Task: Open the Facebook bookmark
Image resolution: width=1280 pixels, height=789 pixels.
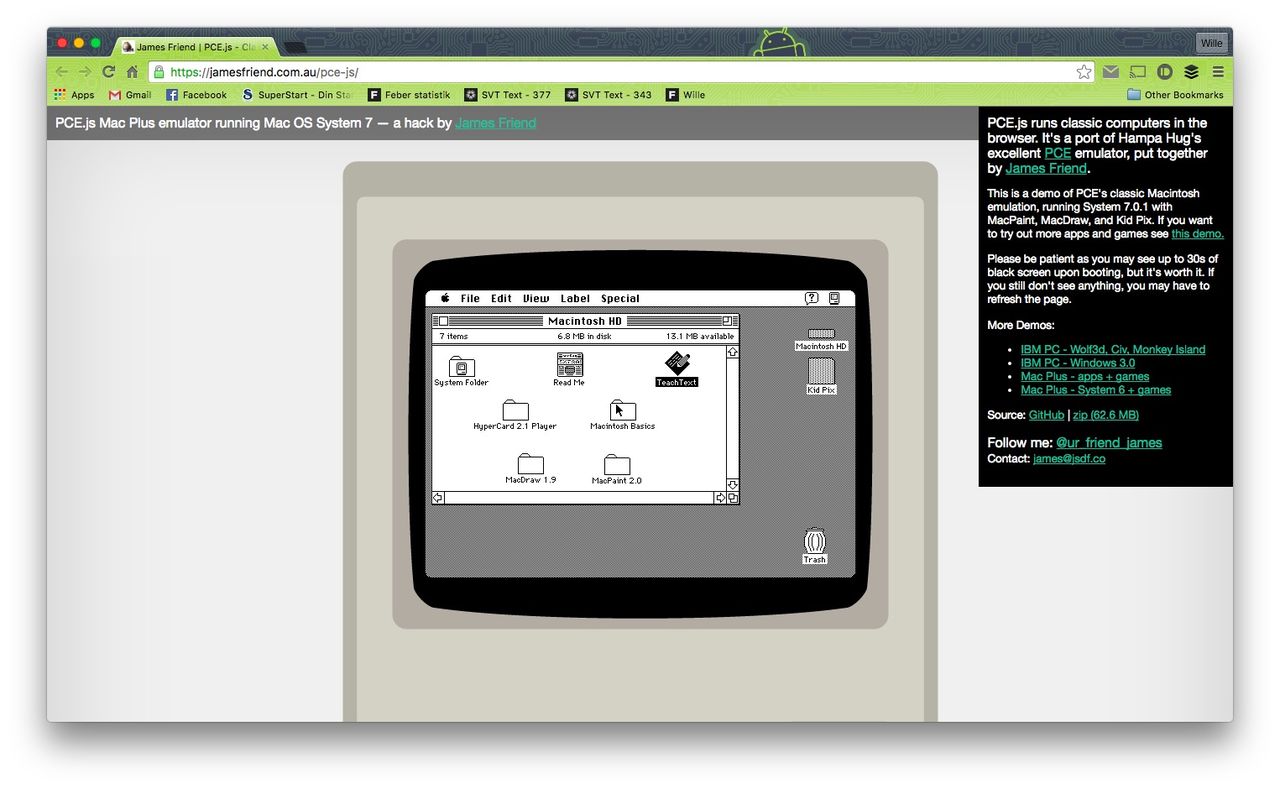Action: (196, 95)
